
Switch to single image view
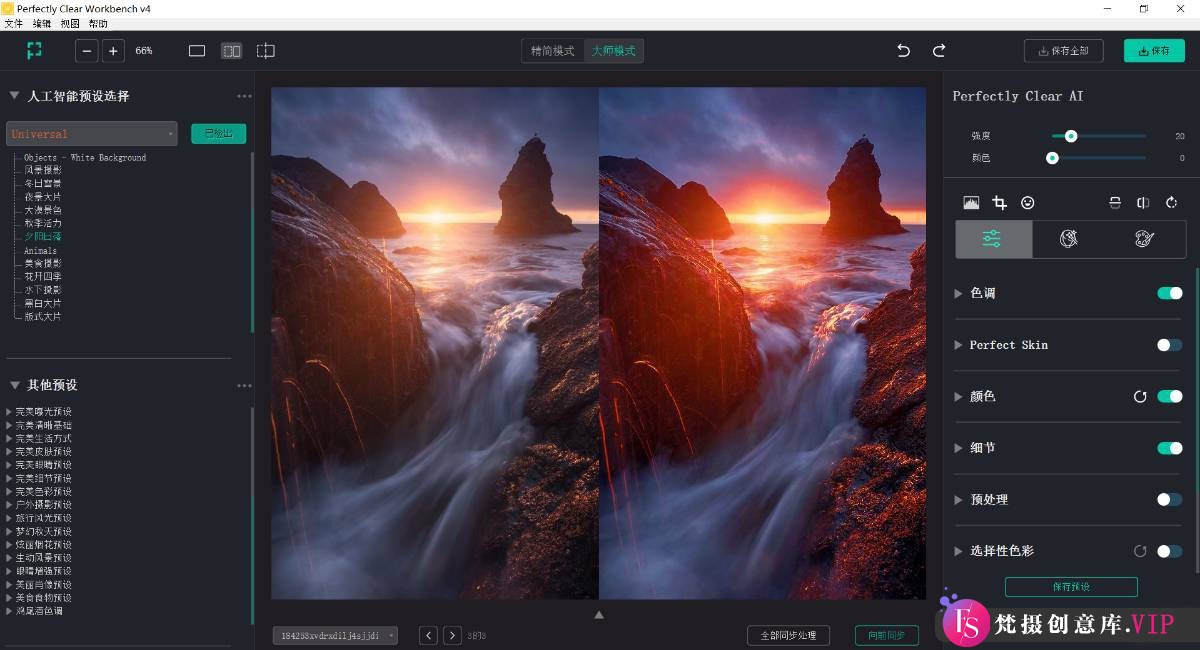click(x=197, y=50)
